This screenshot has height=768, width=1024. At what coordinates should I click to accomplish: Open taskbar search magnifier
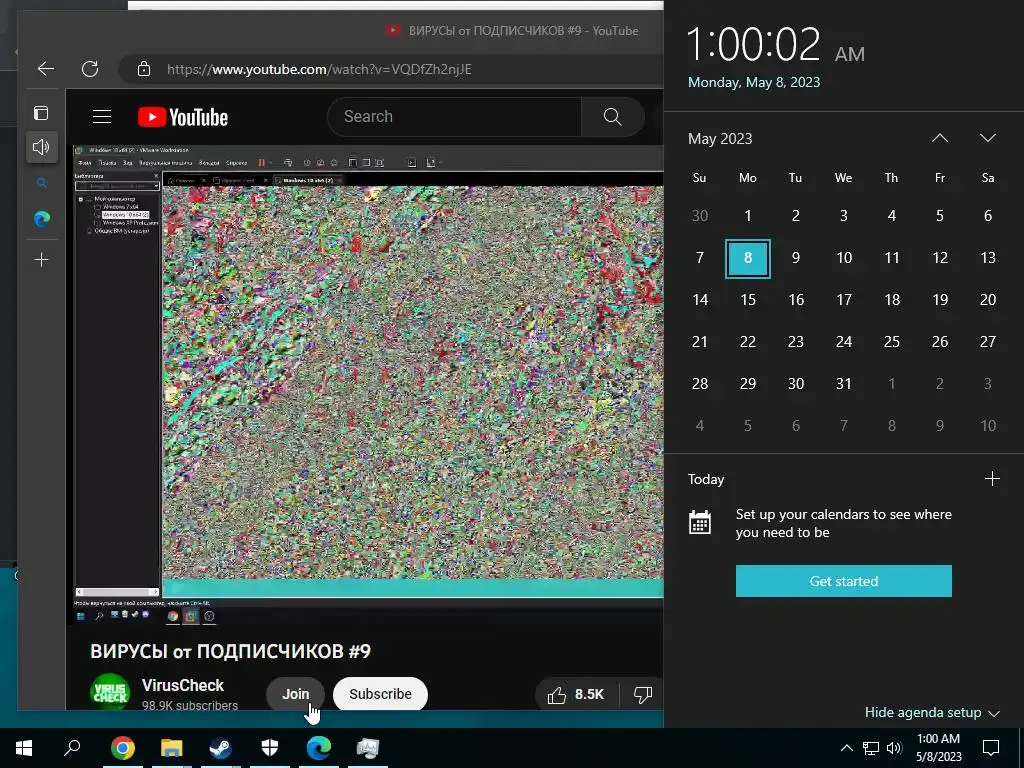tap(72, 748)
